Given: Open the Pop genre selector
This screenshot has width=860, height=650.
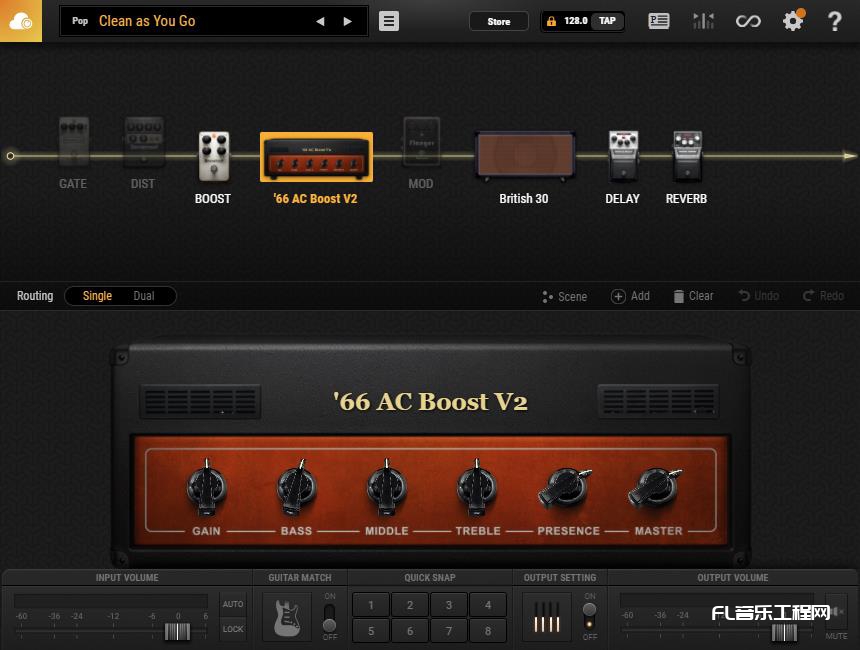Looking at the screenshot, I should (79, 20).
